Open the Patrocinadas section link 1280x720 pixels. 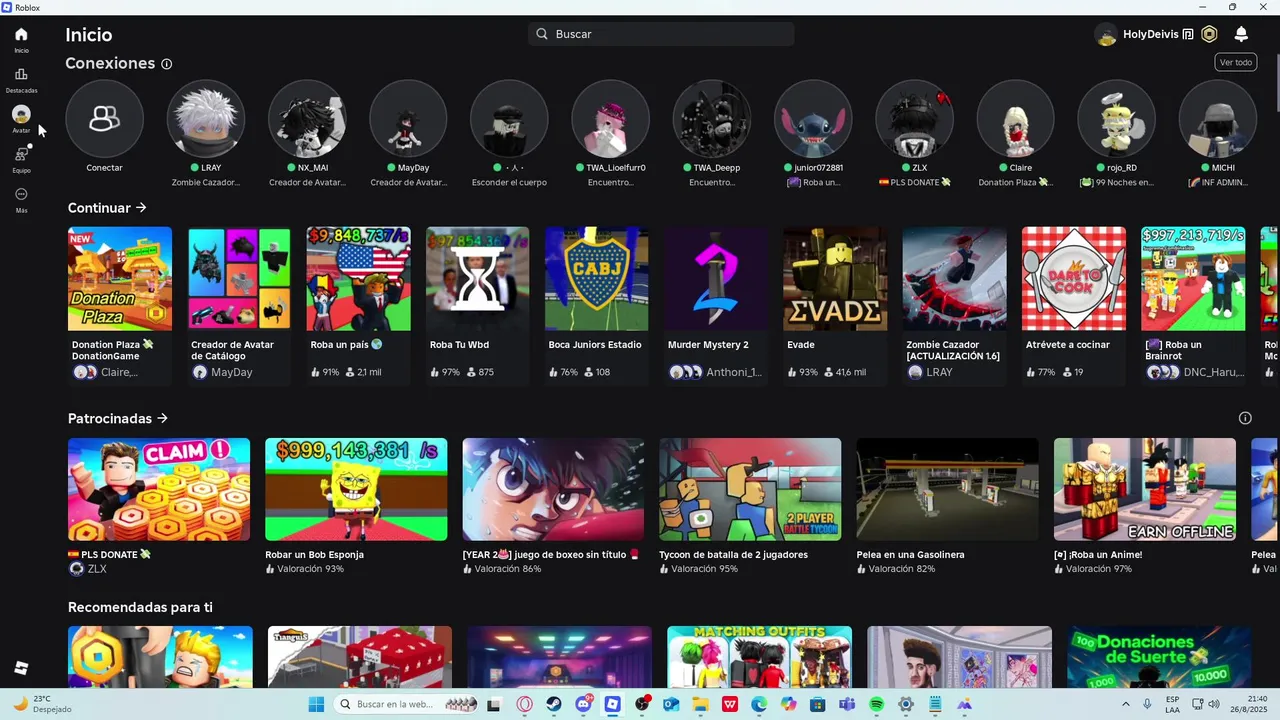(118, 418)
